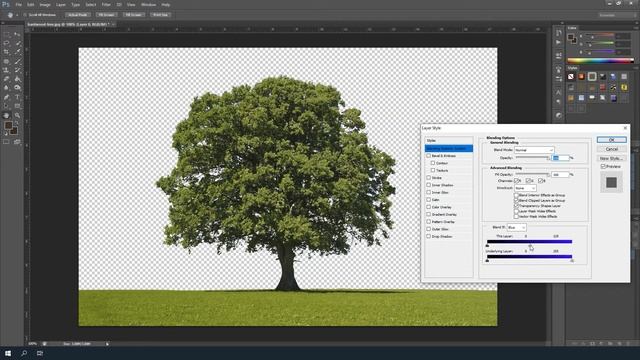Select the Spot Healing Brush tool
Viewport: 640px width, 360px height.
coord(7,61)
